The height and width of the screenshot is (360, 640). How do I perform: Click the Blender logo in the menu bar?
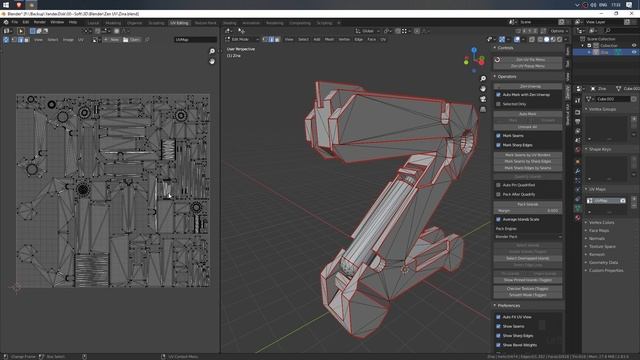point(6,22)
